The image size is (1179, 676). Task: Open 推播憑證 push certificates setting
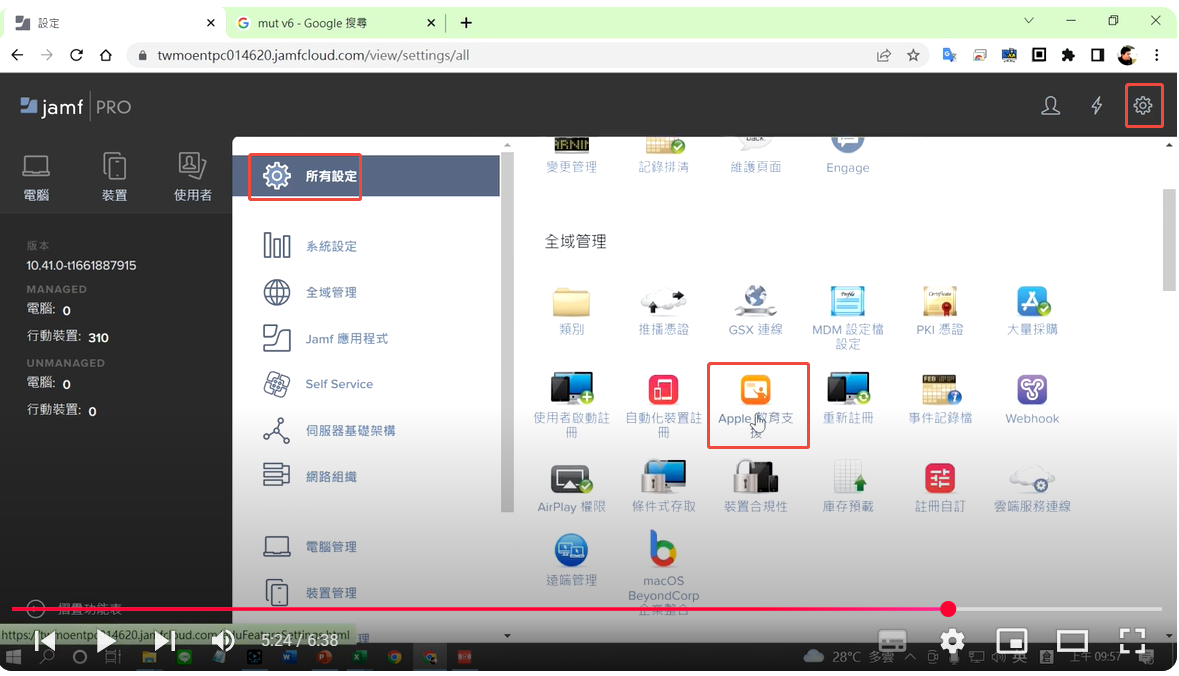click(x=663, y=302)
